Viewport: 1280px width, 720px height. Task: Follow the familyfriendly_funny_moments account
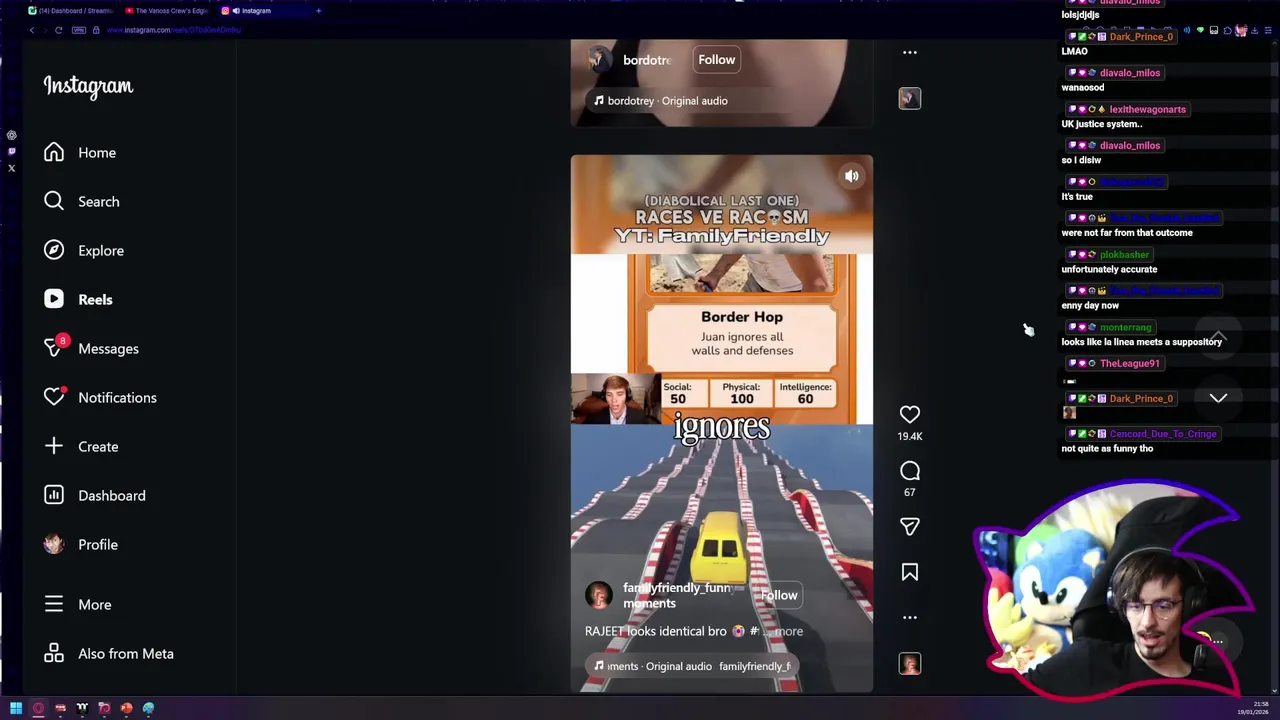tap(779, 595)
